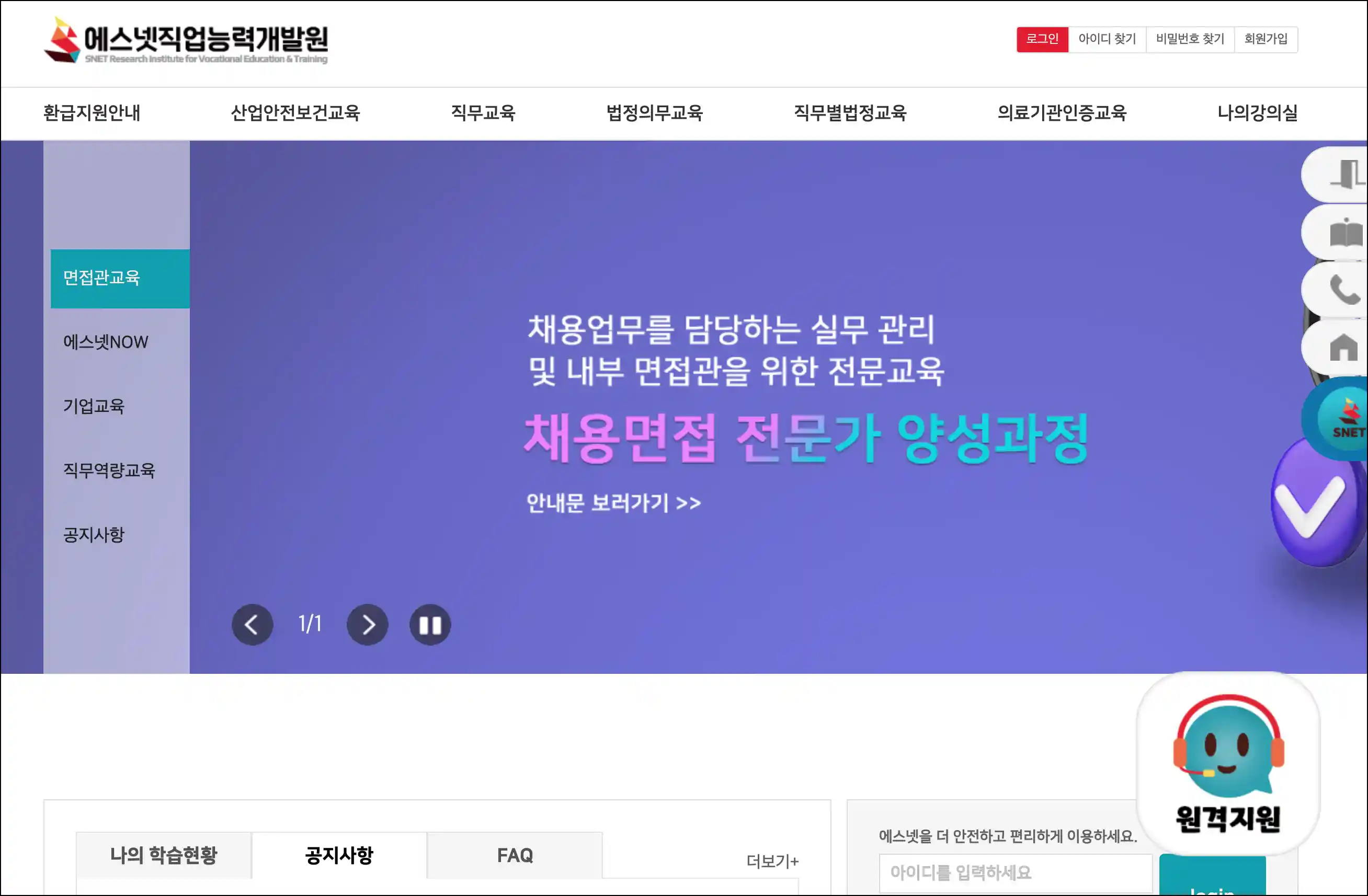
Task: Click the SNET institute logo in the header
Action: [186, 40]
